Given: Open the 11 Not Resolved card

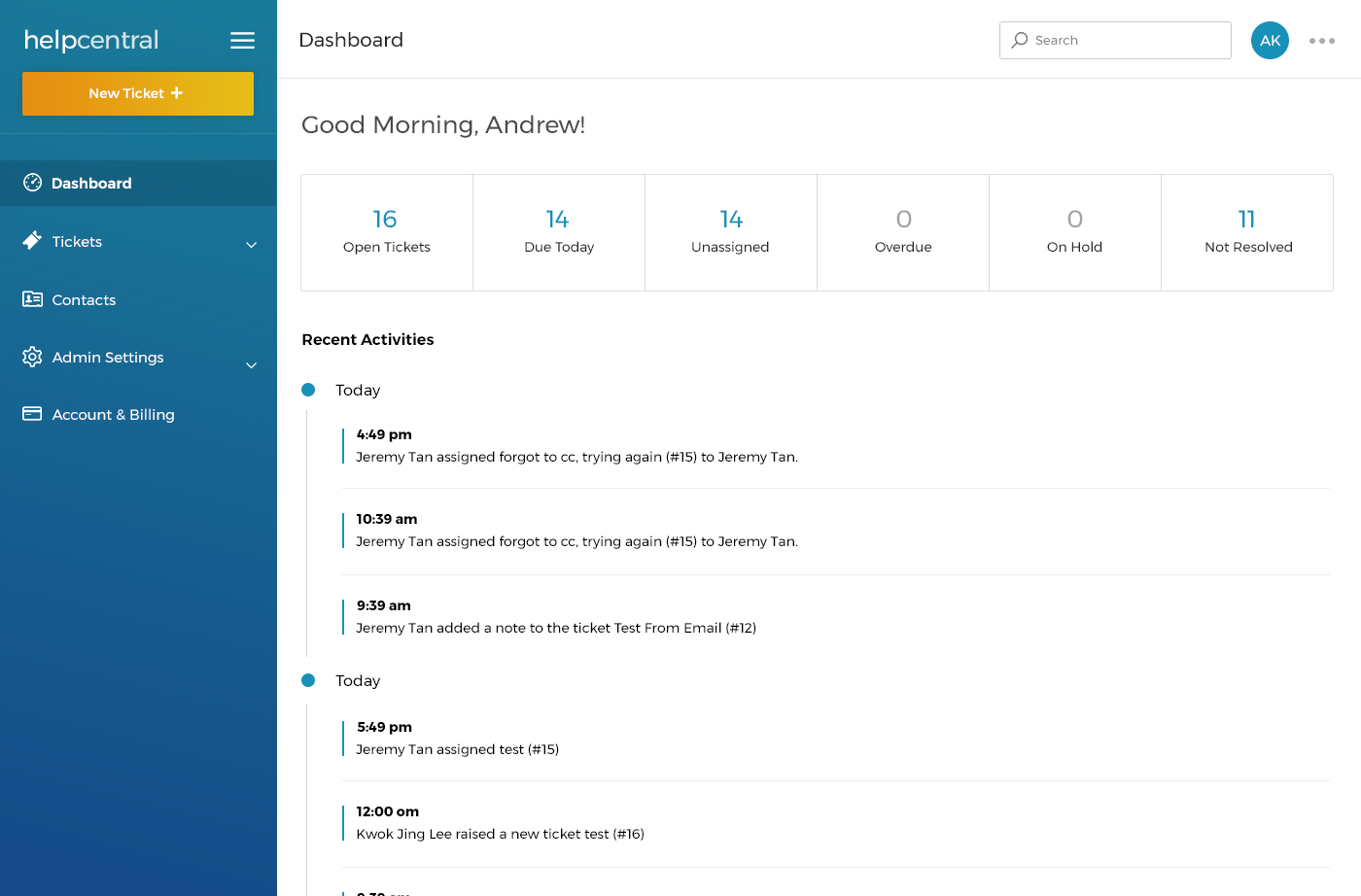Looking at the screenshot, I should point(1247,232).
